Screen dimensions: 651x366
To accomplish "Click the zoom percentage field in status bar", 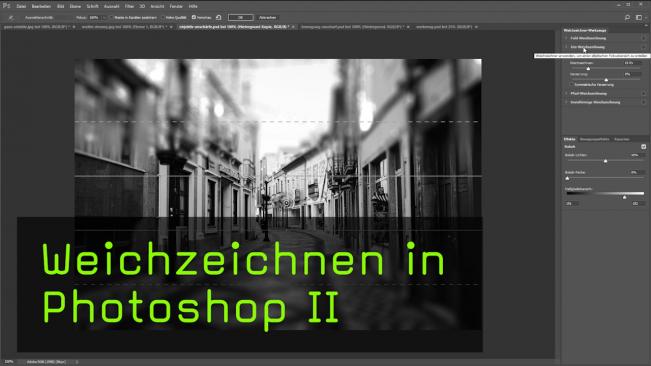I will click(x=9, y=362).
